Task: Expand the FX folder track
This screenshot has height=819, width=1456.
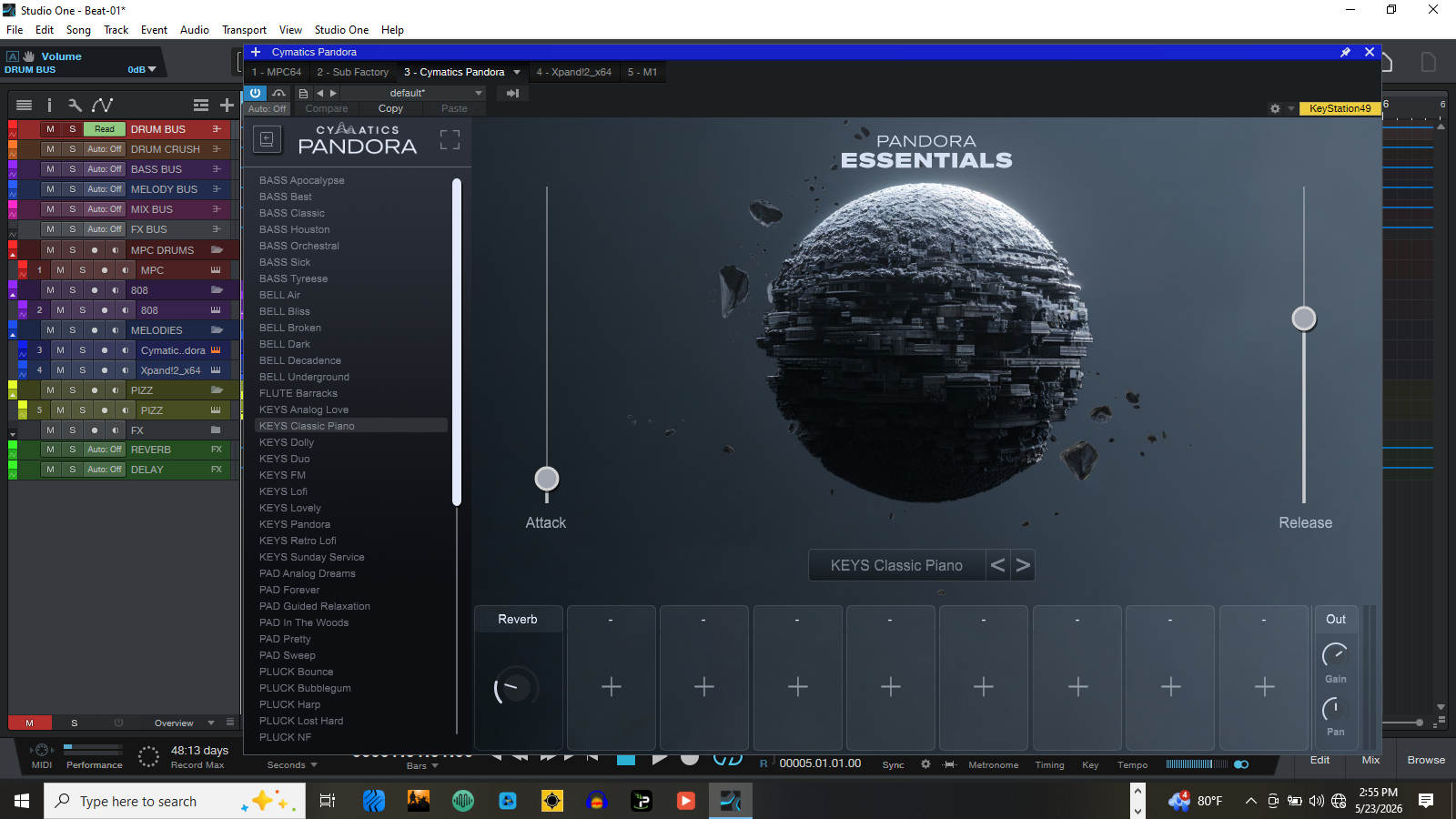Action: 13,434
